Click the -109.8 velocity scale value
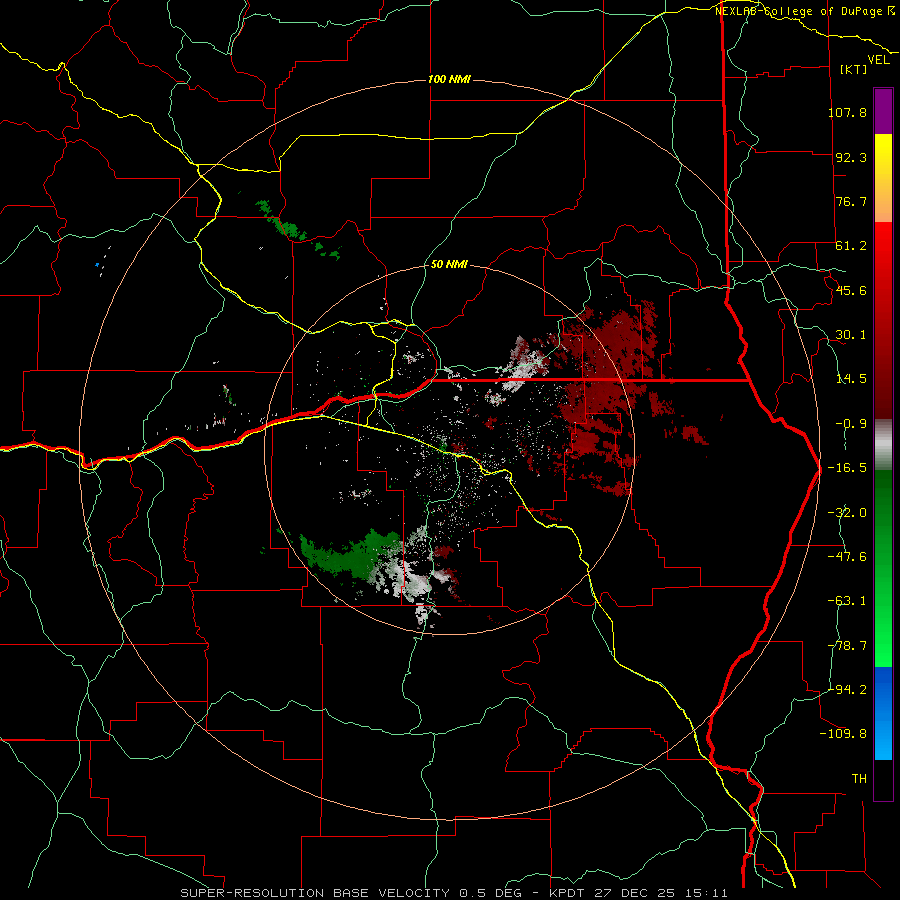900x900 pixels. click(843, 734)
